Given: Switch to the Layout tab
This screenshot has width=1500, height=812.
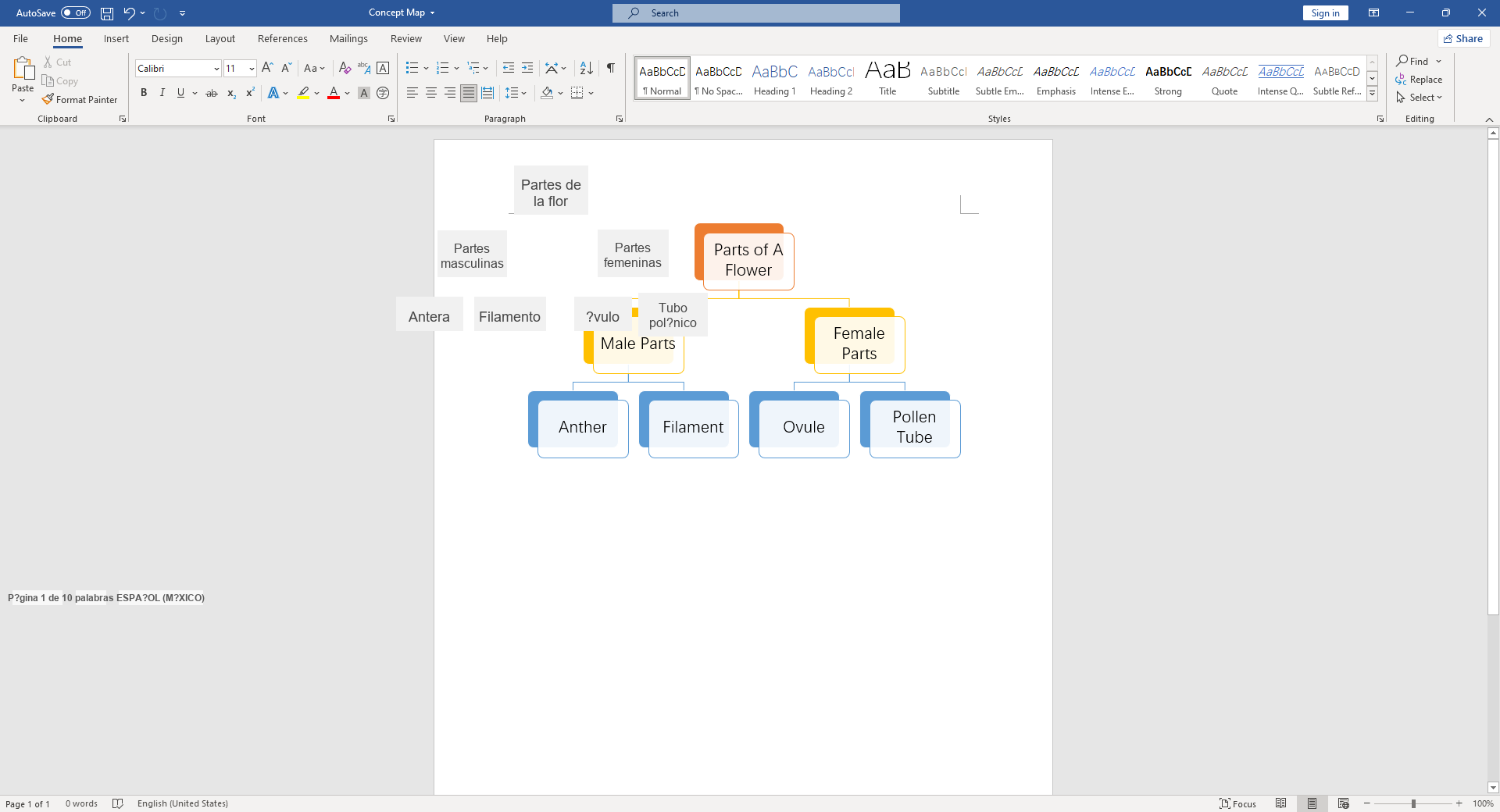Looking at the screenshot, I should click(220, 38).
